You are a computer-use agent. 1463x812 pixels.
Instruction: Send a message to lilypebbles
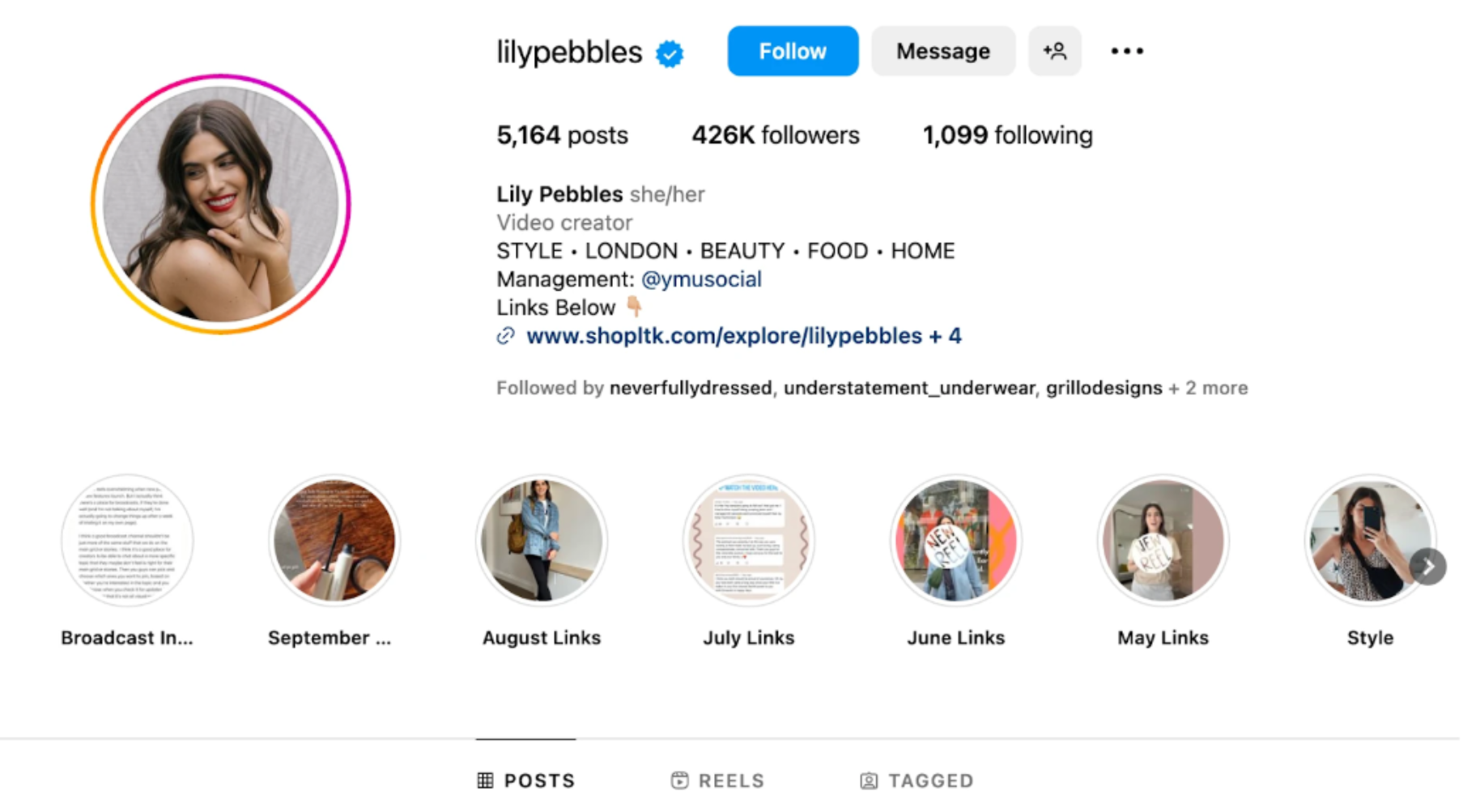pyautogui.click(x=942, y=51)
